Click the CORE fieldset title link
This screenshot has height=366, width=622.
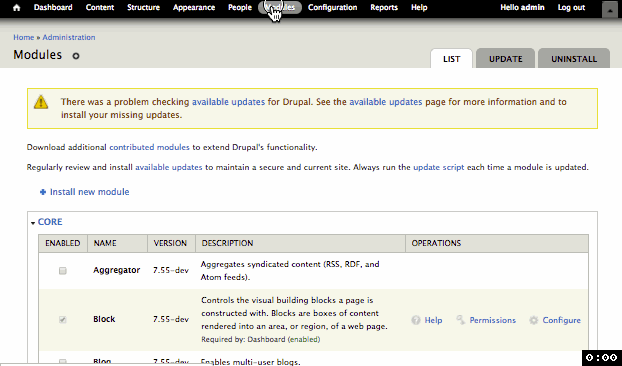click(50, 222)
